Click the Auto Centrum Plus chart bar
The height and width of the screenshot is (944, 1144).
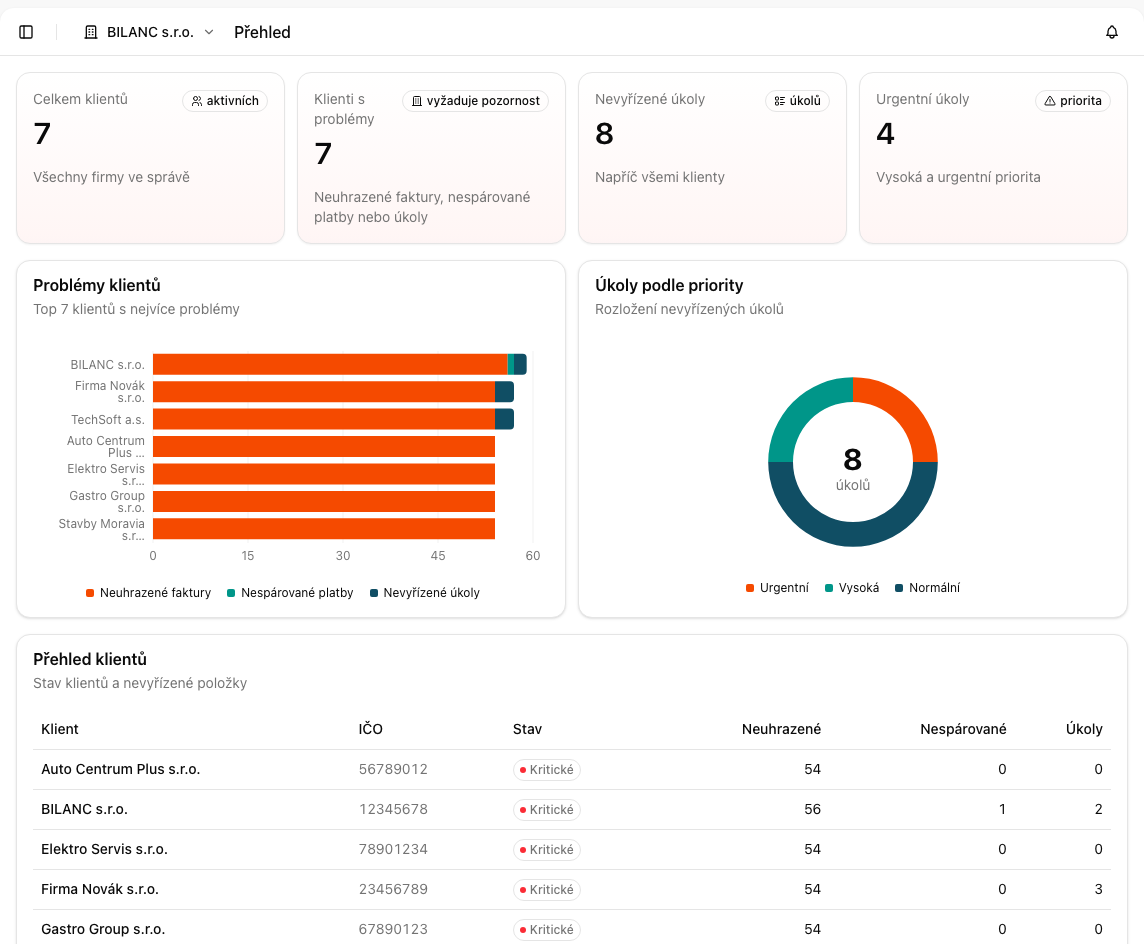point(324,446)
